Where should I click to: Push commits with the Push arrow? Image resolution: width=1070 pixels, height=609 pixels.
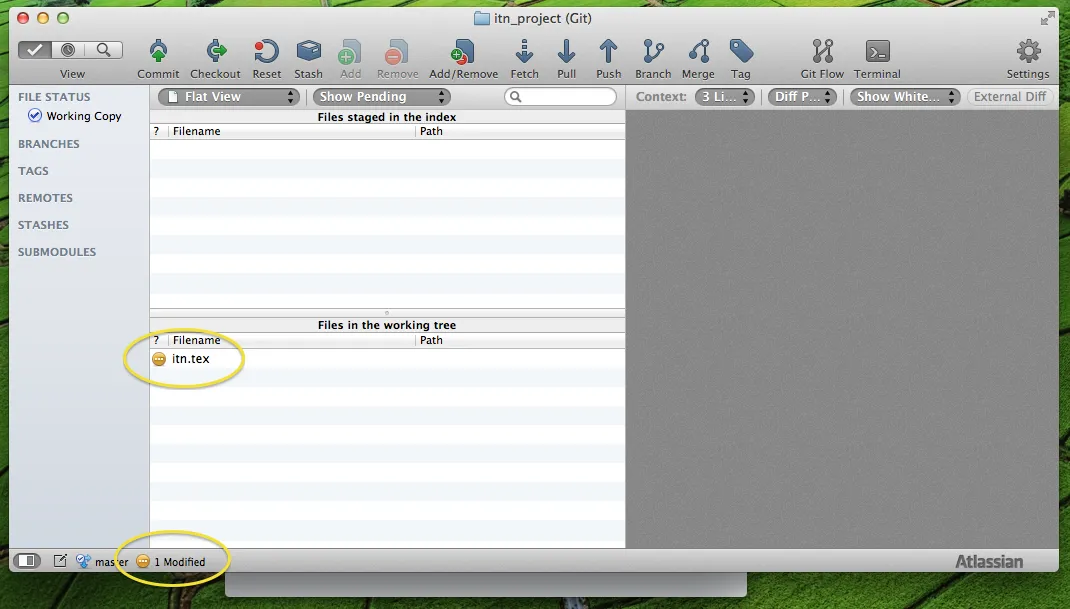[608, 52]
